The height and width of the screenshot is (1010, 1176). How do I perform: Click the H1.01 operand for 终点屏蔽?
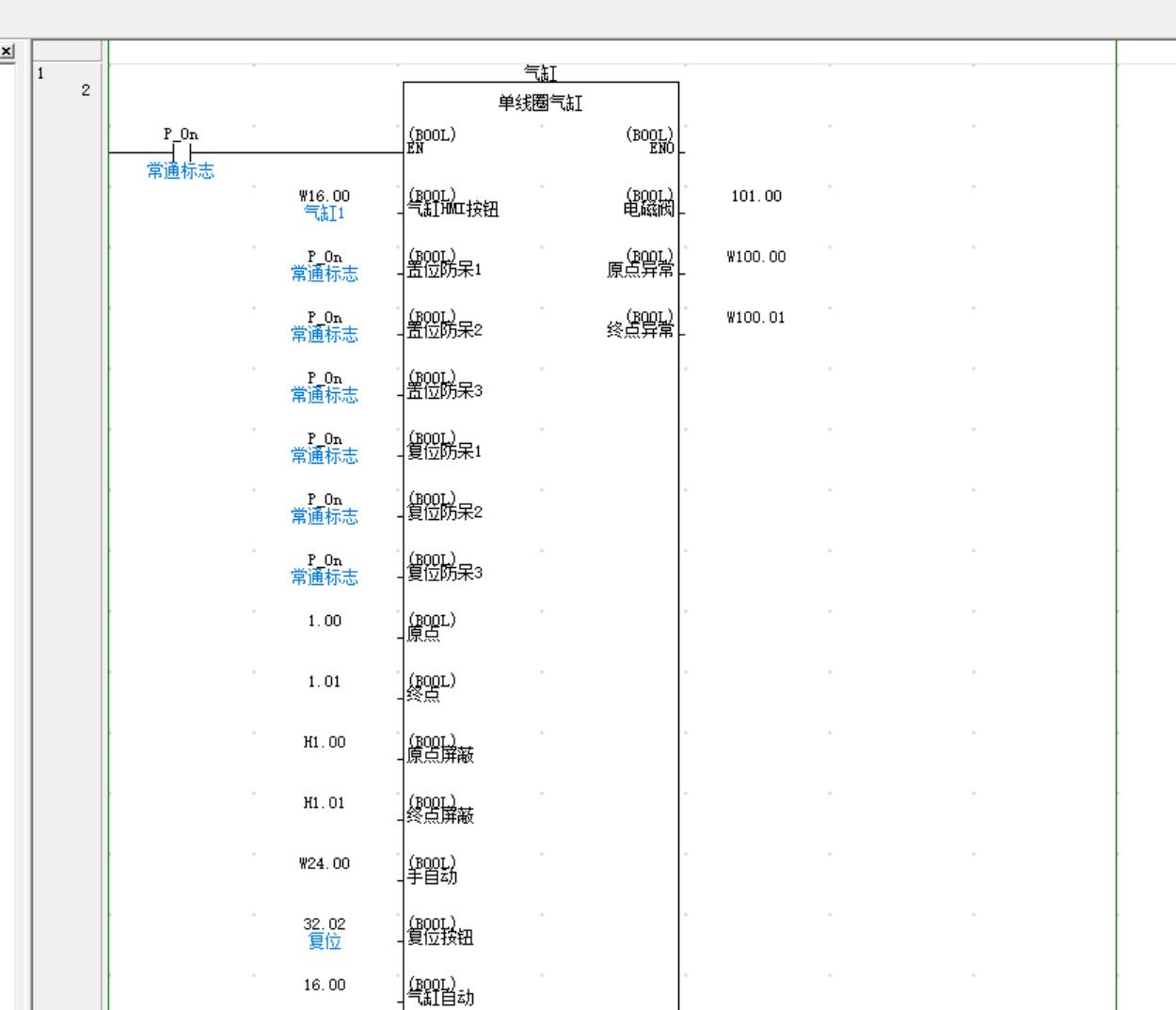(325, 803)
